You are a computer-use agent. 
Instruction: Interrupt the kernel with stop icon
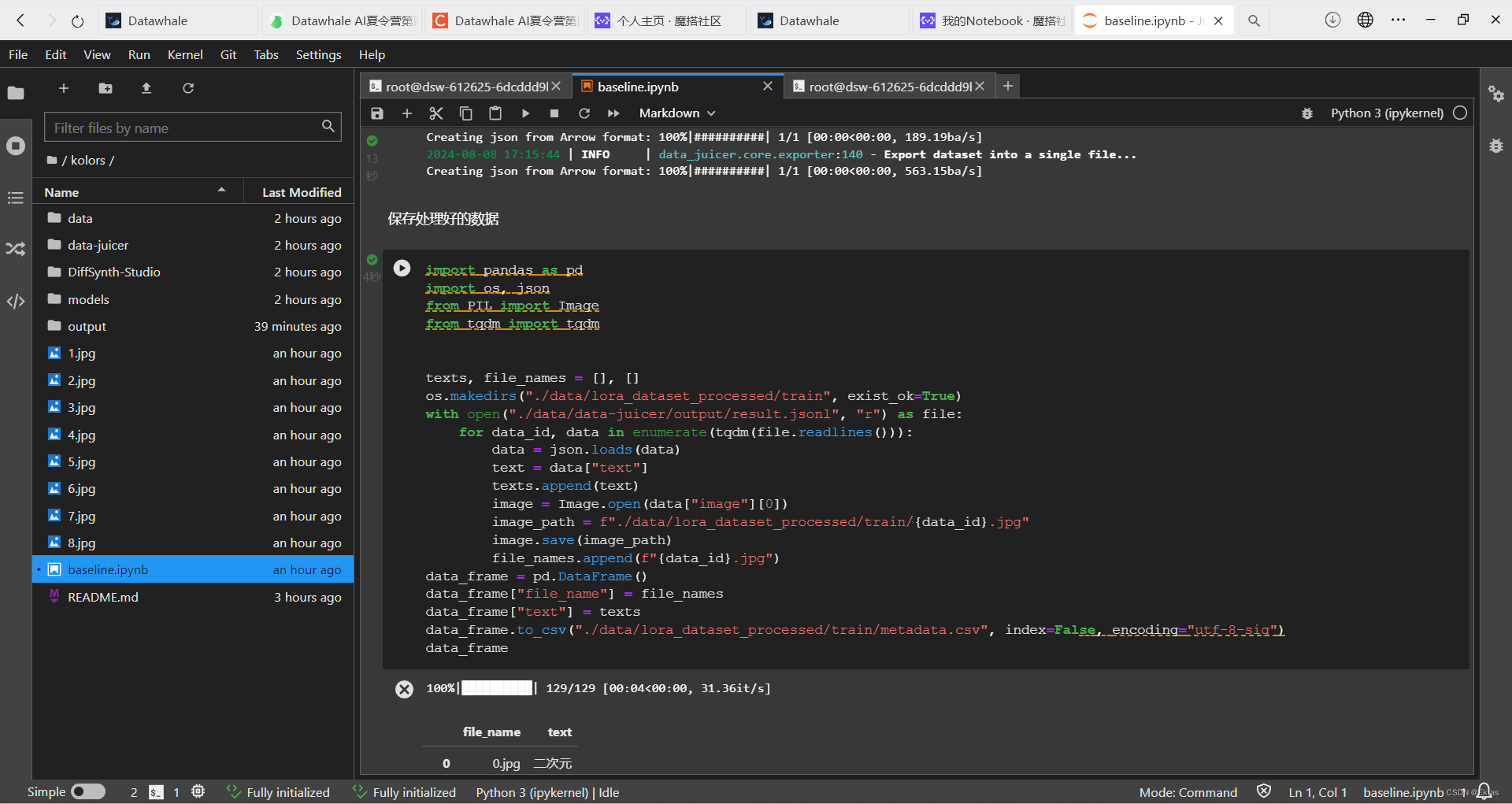[x=554, y=113]
